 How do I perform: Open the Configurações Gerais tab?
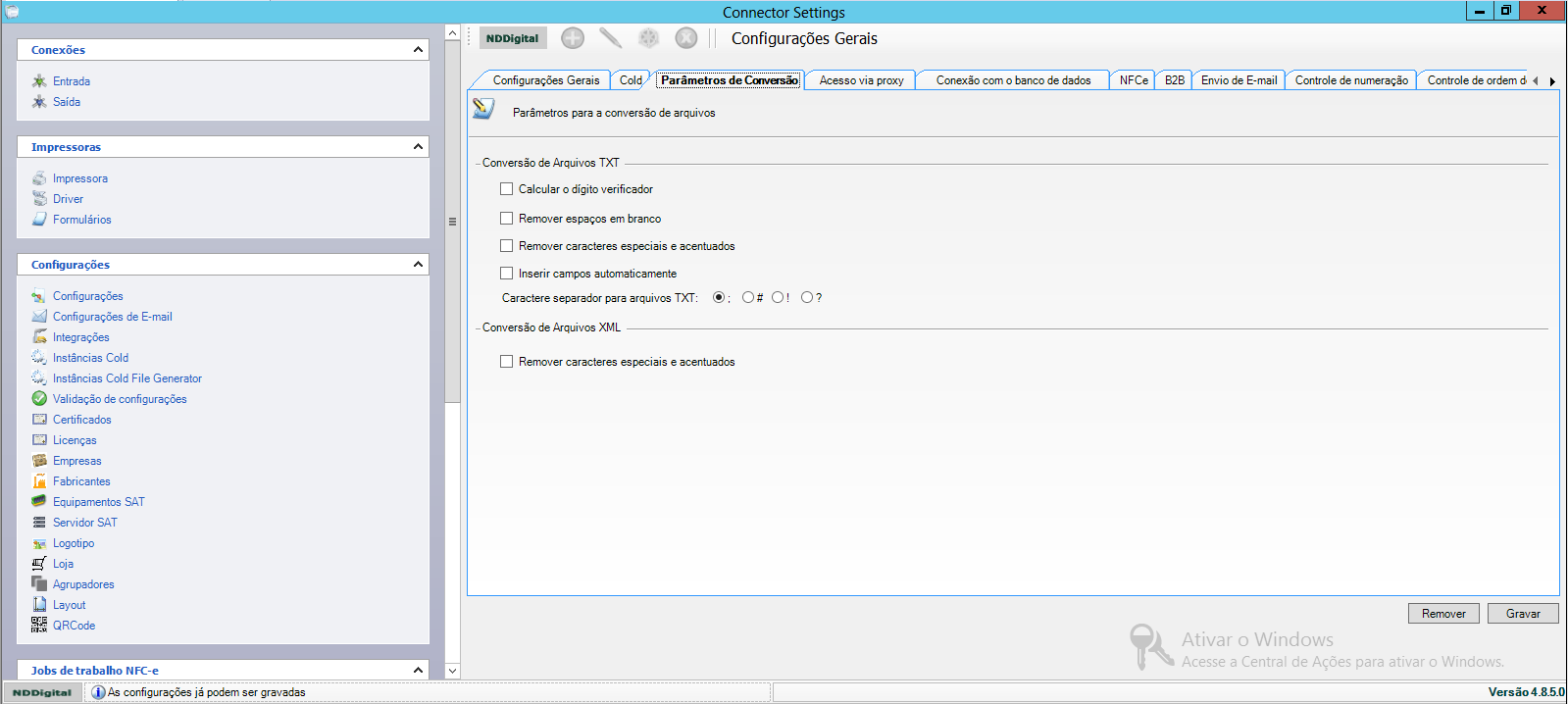(545, 80)
